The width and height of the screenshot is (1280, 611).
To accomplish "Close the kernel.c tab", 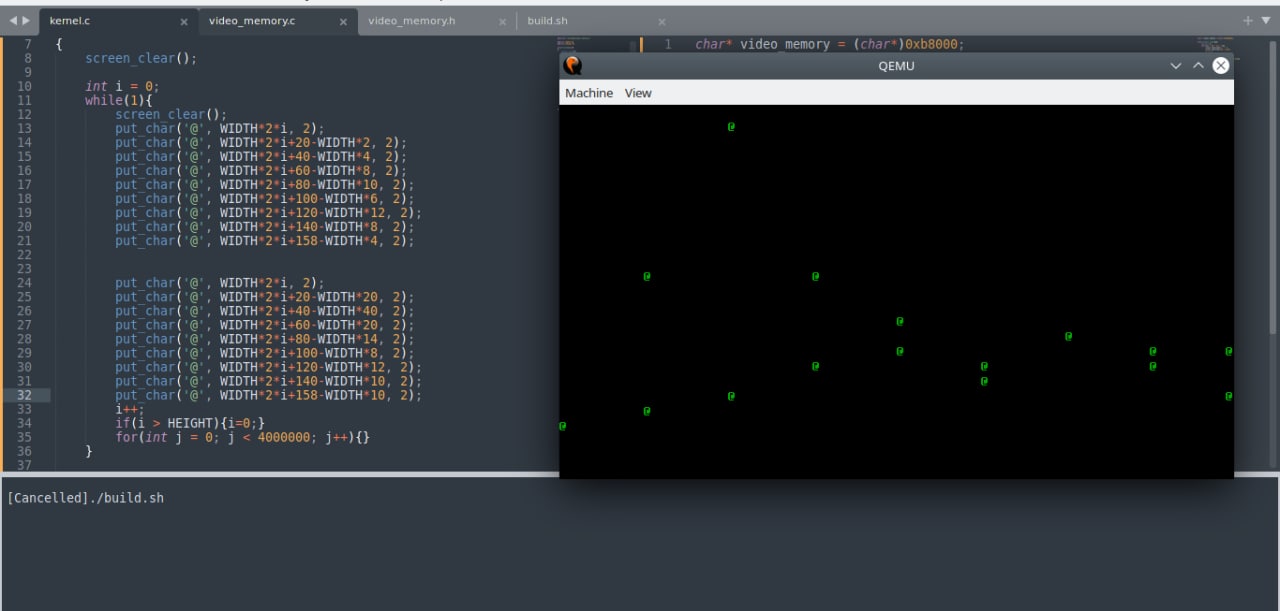I will click(184, 21).
